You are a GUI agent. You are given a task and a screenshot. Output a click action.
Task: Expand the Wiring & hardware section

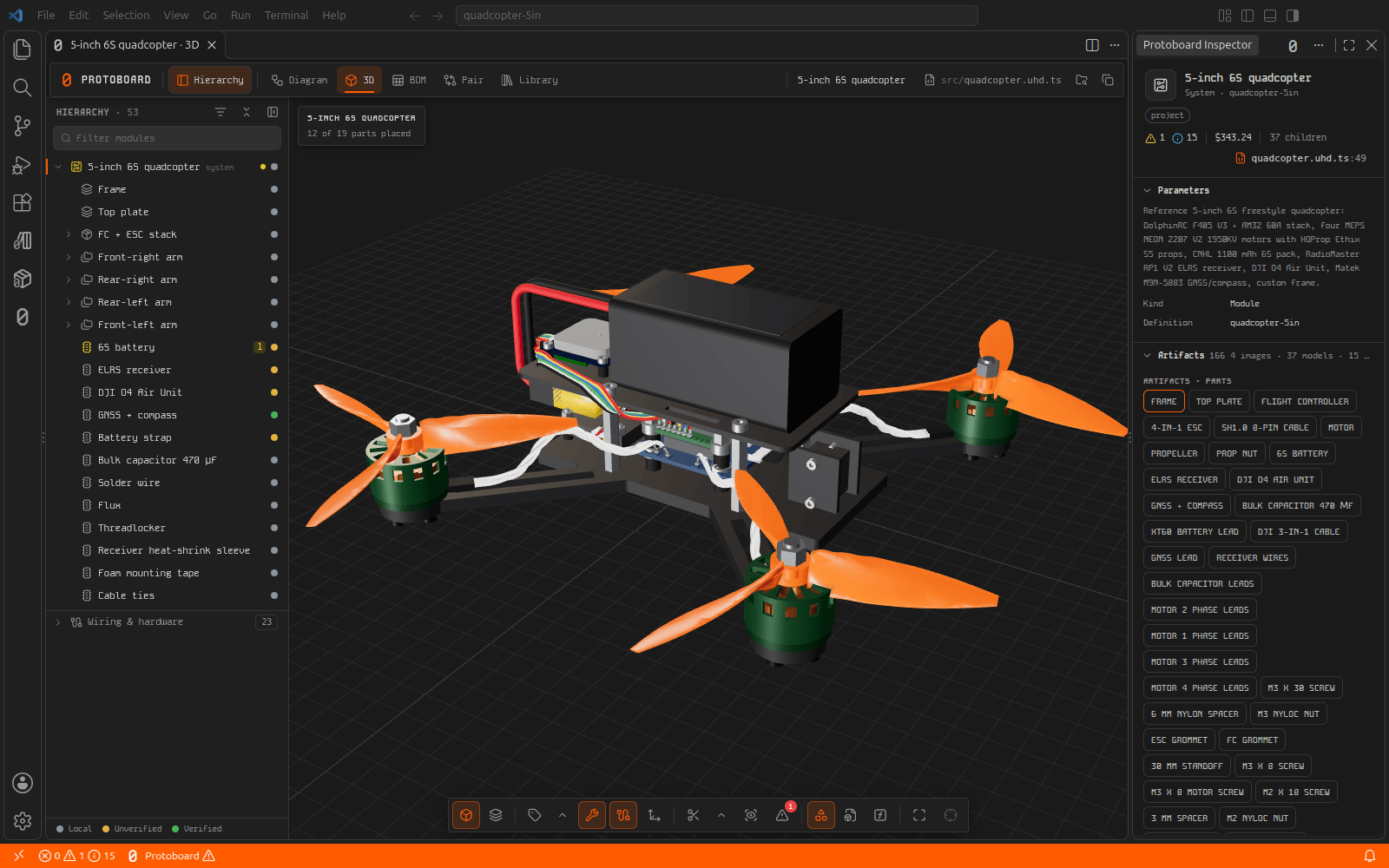pos(58,621)
